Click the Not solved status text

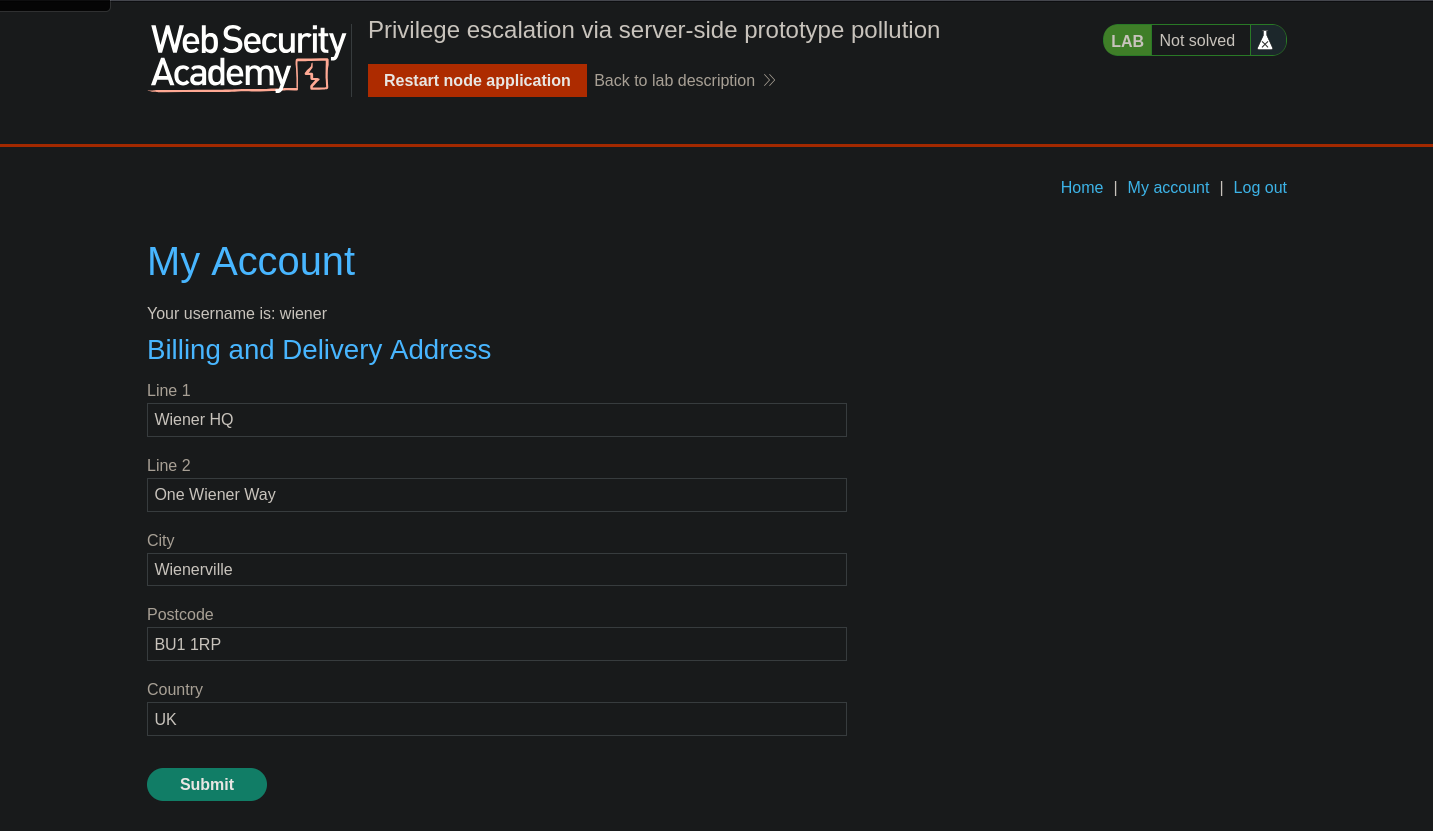(x=1197, y=41)
